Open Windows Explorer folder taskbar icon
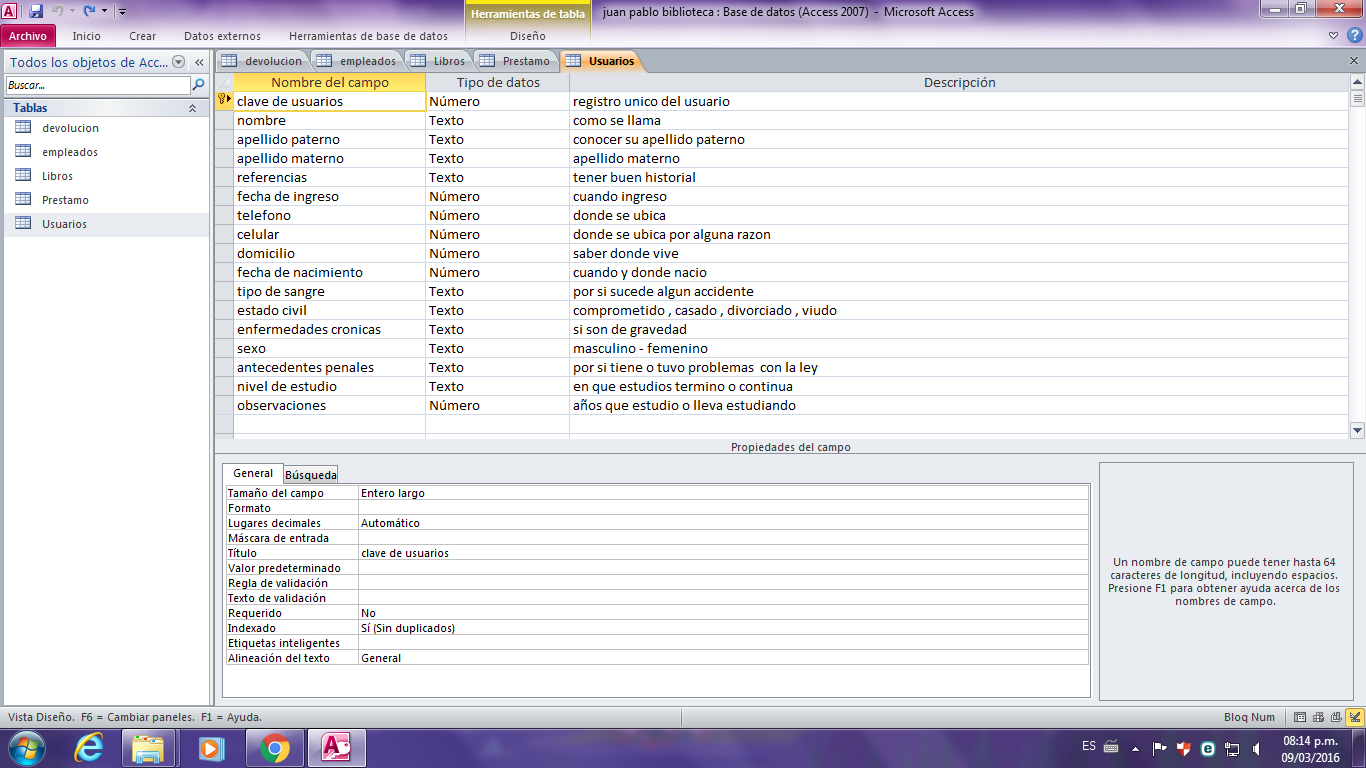Image resolution: width=1366 pixels, height=768 pixels. (x=149, y=748)
